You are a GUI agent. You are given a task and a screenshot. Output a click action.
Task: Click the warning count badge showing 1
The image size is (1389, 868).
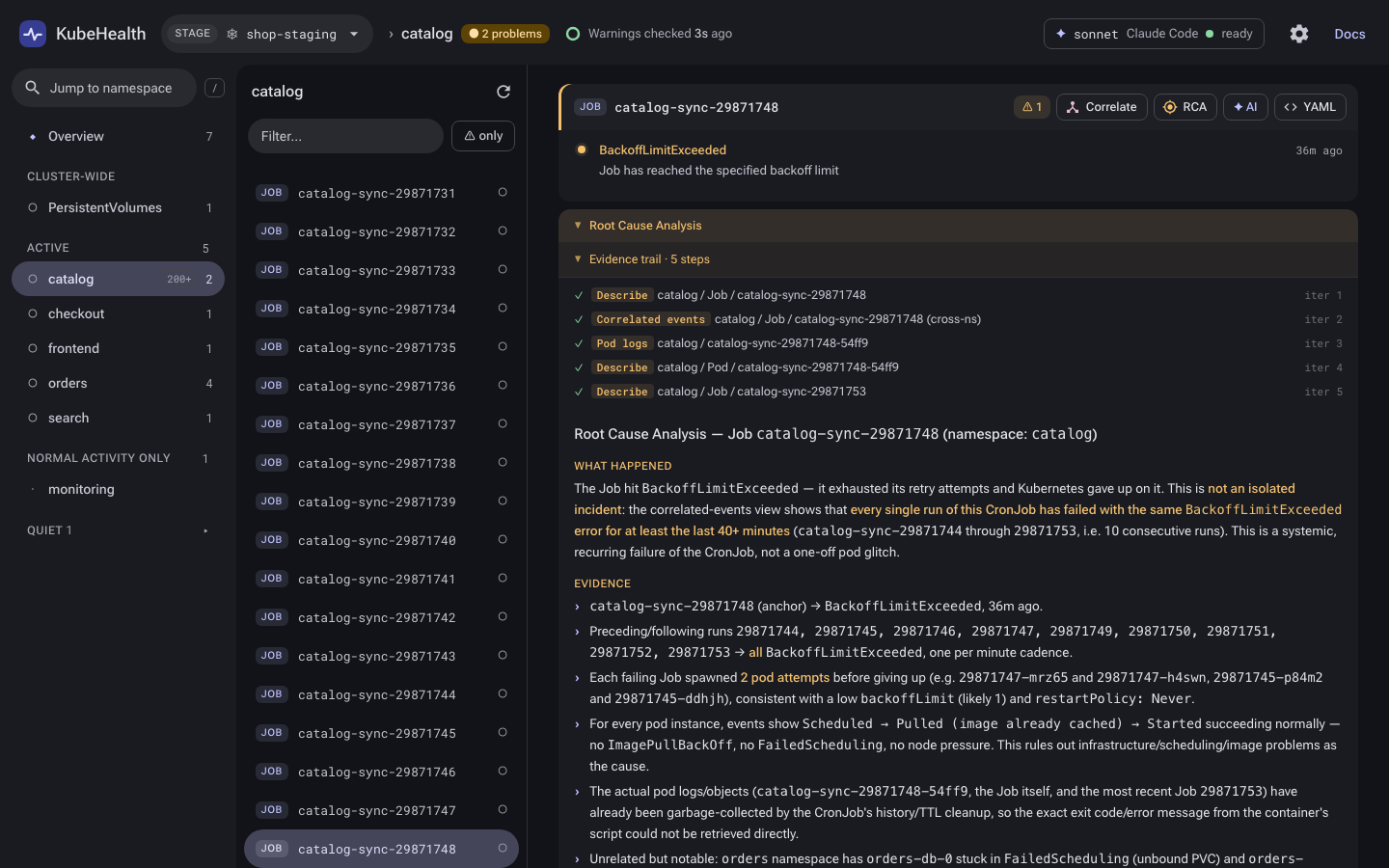pos(1032,107)
